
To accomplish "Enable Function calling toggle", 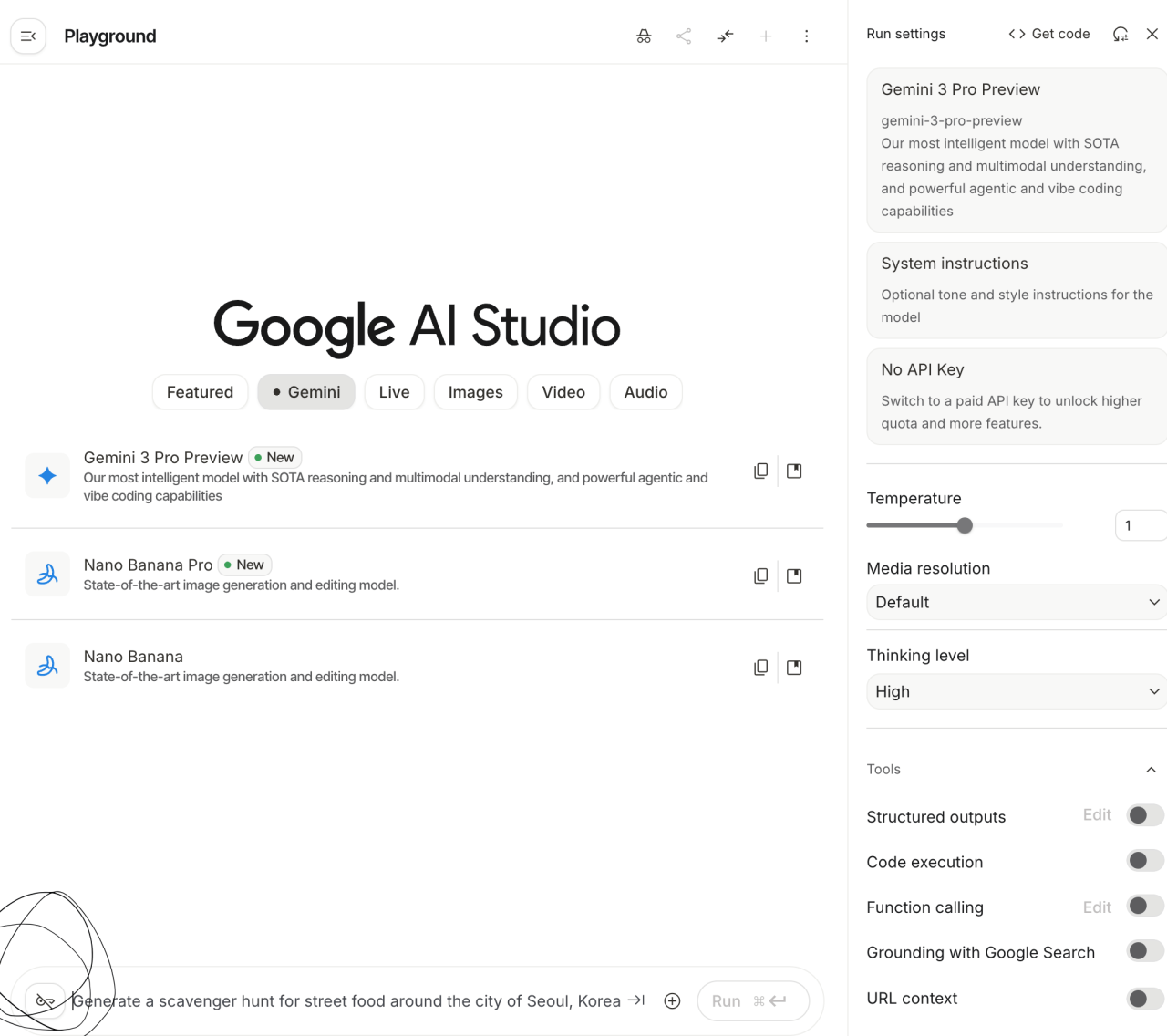I will (1145, 906).
